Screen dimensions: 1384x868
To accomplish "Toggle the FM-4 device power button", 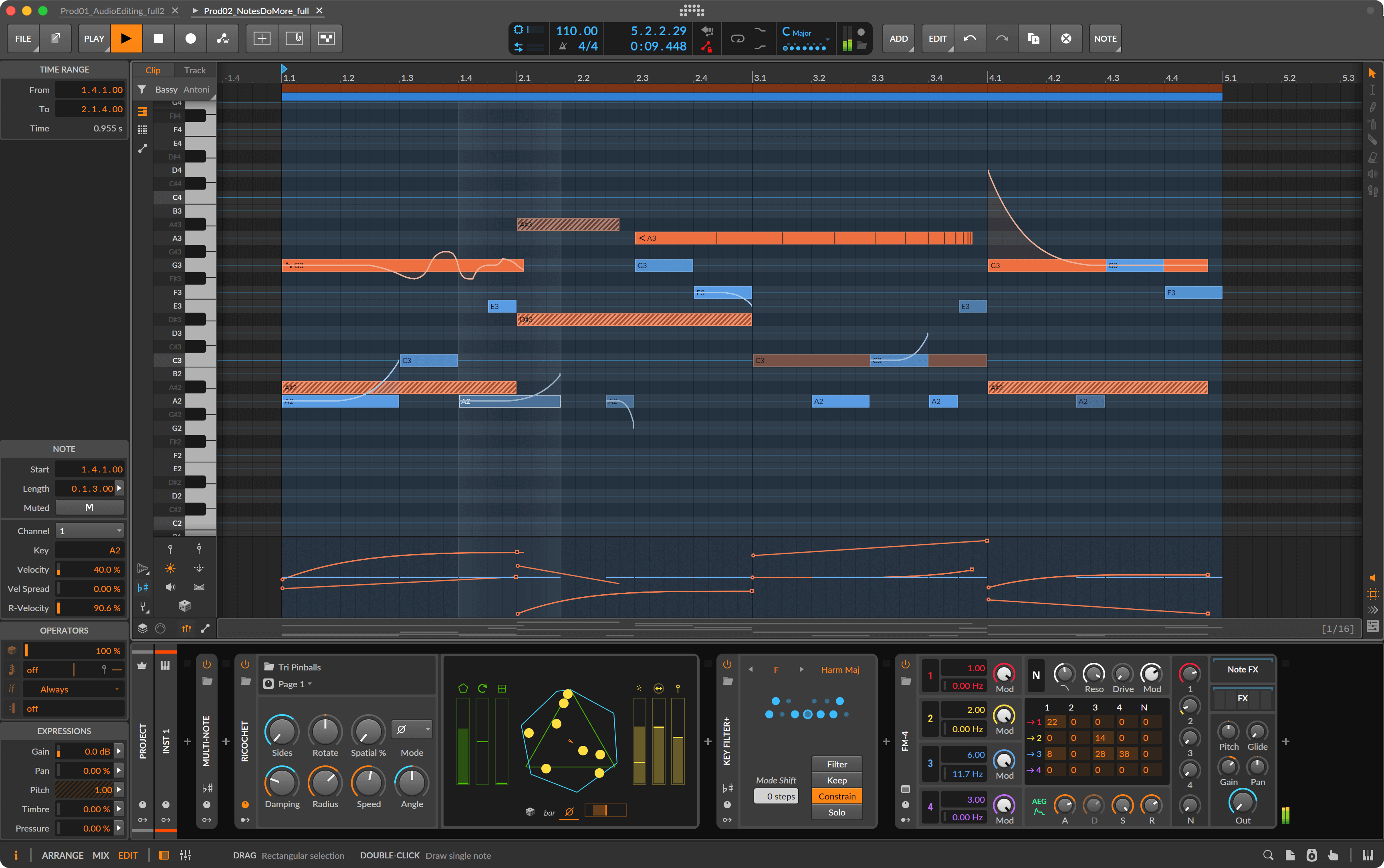I will click(x=905, y=664).
